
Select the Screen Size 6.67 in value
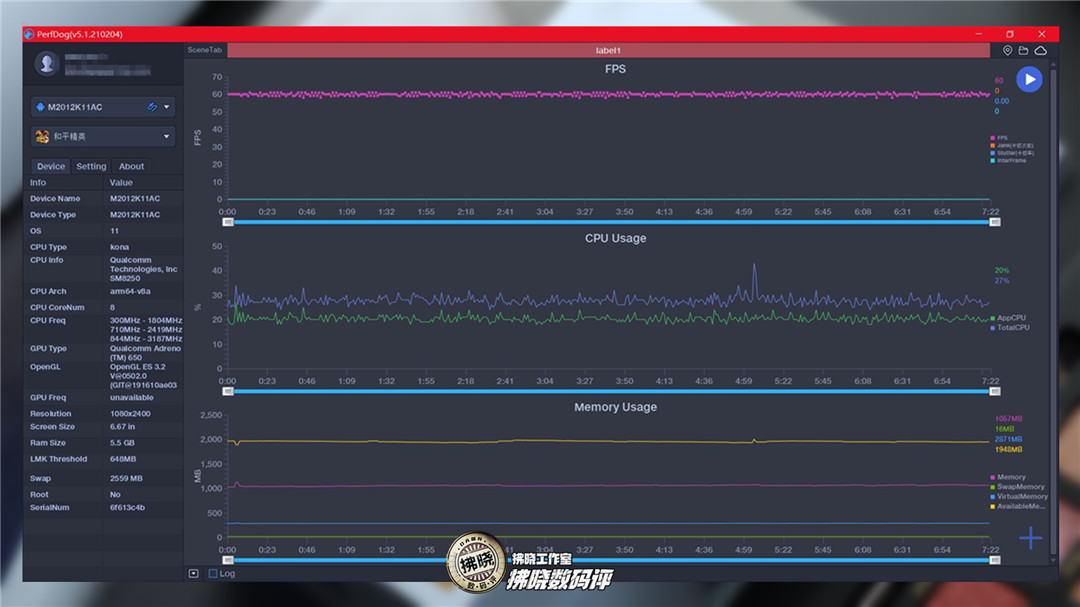tap(123, 426)
